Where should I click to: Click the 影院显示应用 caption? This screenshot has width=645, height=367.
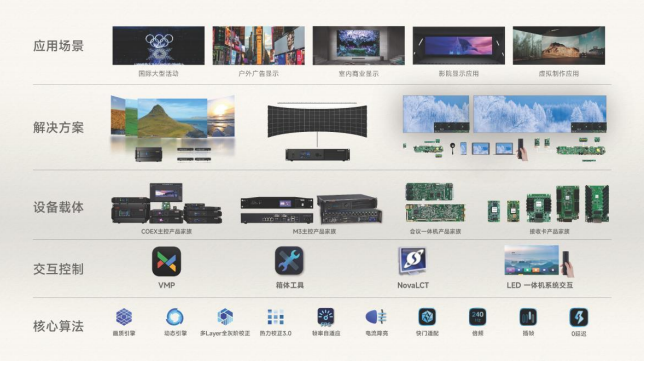point(459,74)
